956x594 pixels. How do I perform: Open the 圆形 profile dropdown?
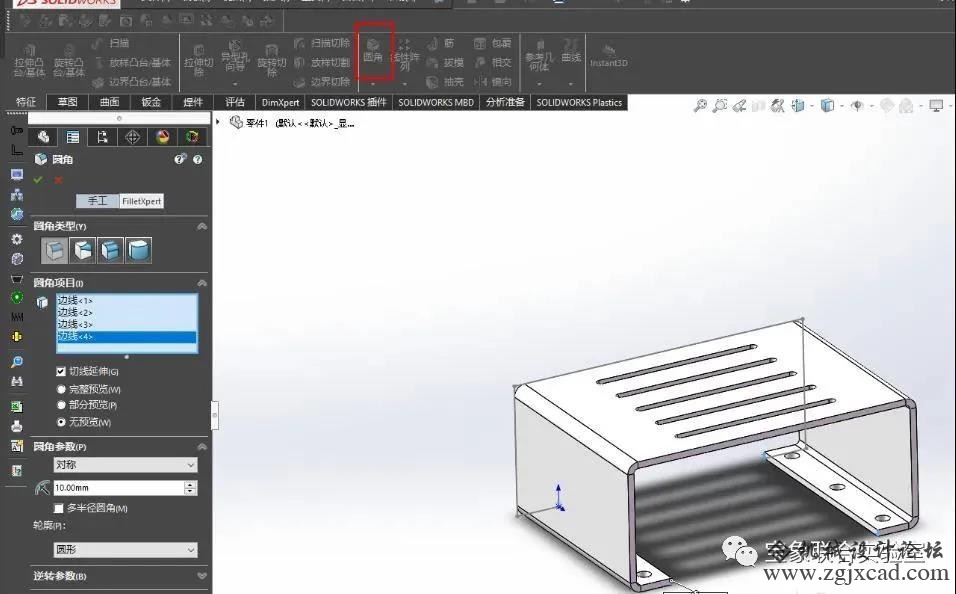[x=125, y=549]
